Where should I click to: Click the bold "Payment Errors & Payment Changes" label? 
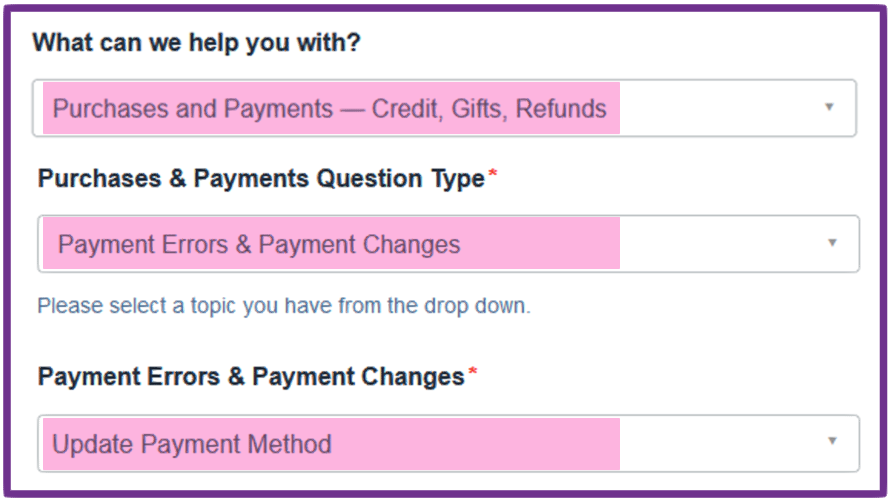(x=251, y=377)
